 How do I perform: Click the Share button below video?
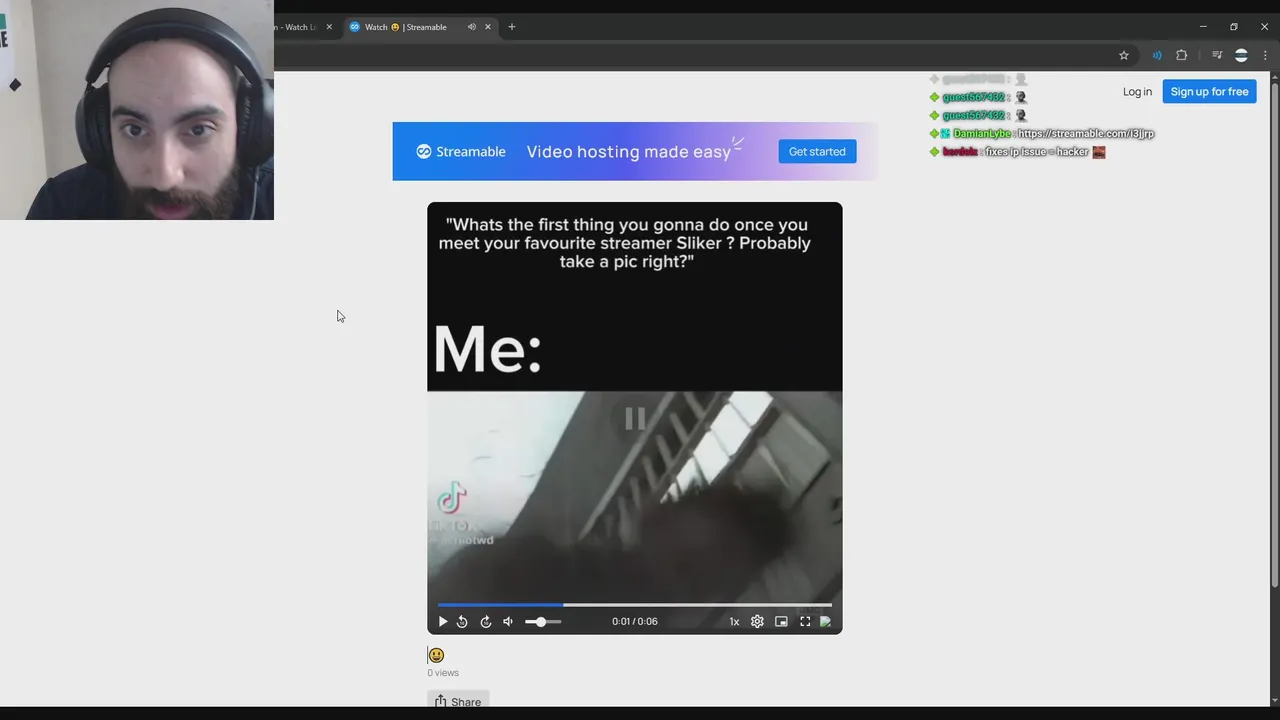pyautogui.click(x=458, y=701)
